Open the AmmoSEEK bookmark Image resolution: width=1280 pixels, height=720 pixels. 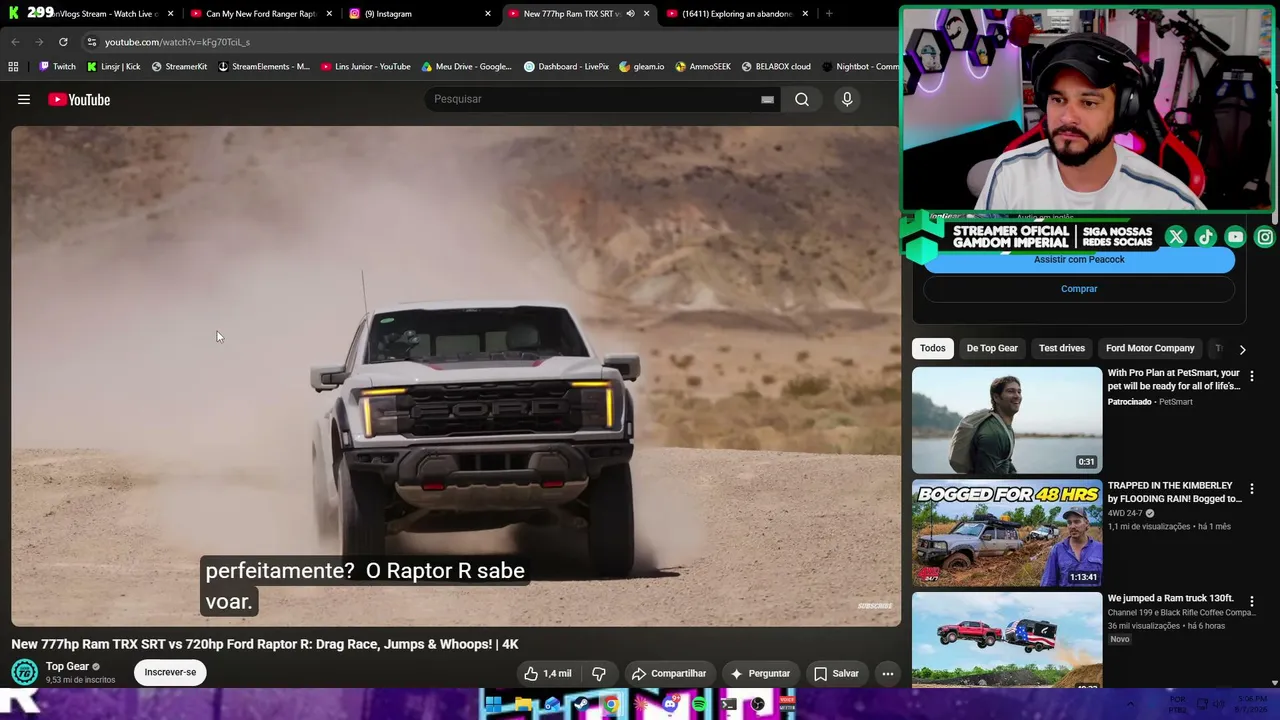(x=703, y=67)
